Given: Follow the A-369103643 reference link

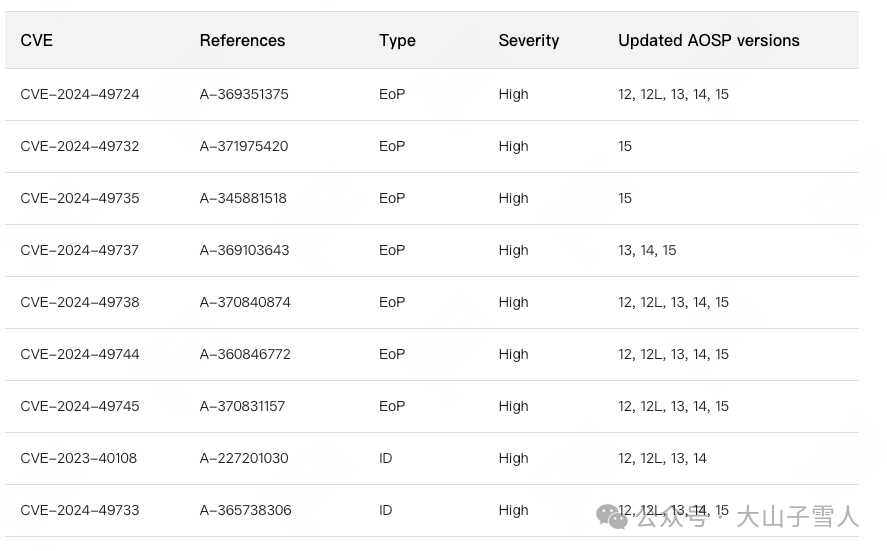Looking at the screenshot, I should 244,250.
